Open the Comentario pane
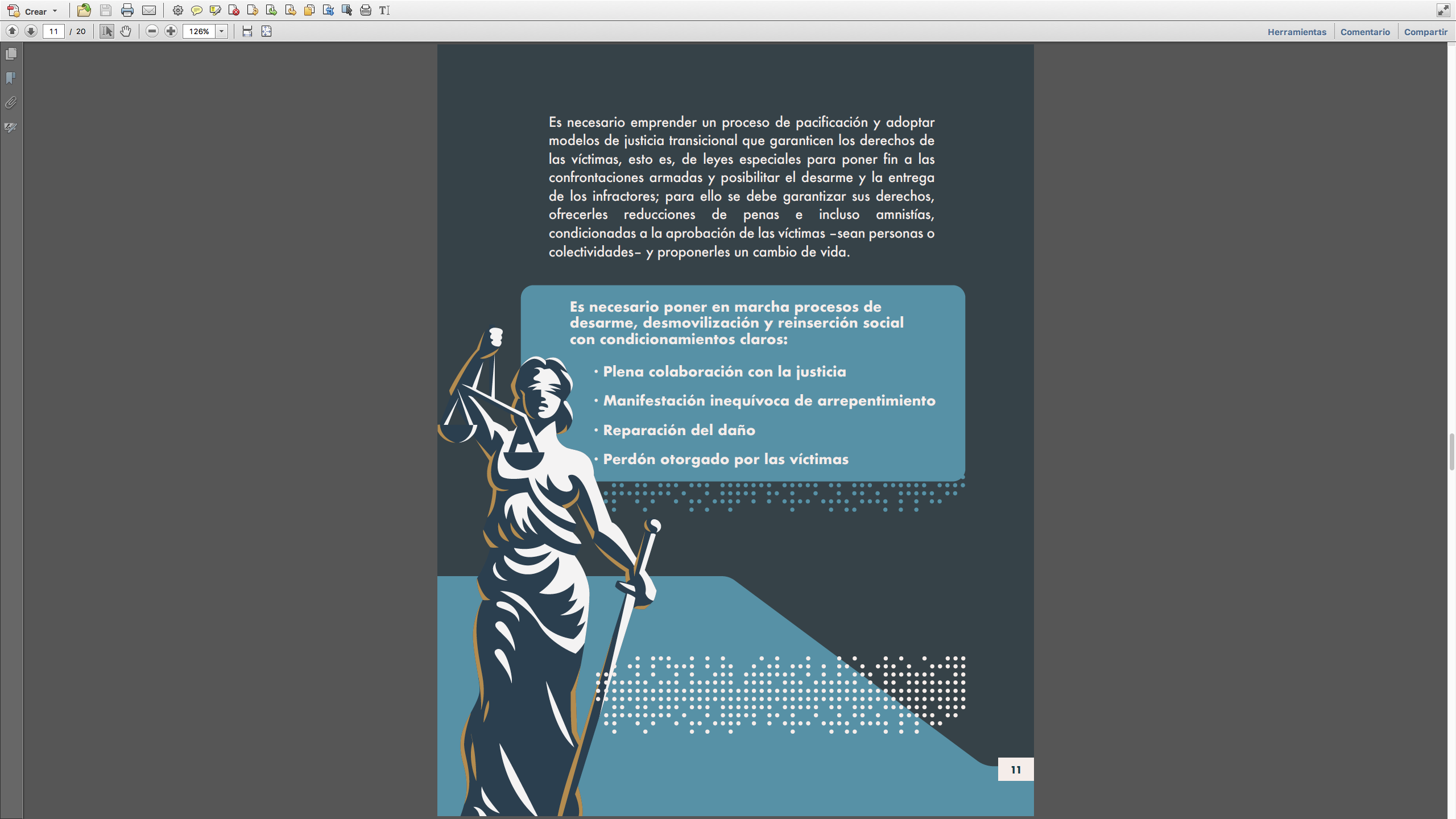 tap(1364, 32)
